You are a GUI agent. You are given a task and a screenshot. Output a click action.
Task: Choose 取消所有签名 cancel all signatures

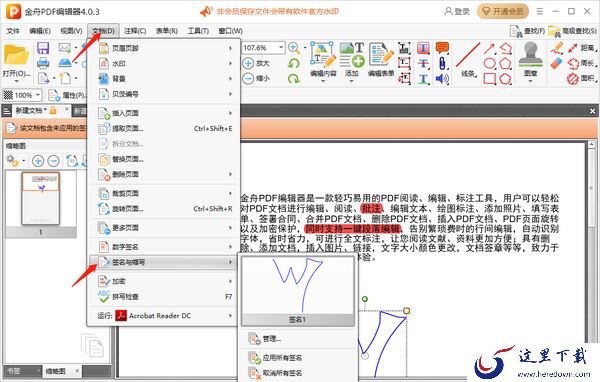[x=298, y=373]
